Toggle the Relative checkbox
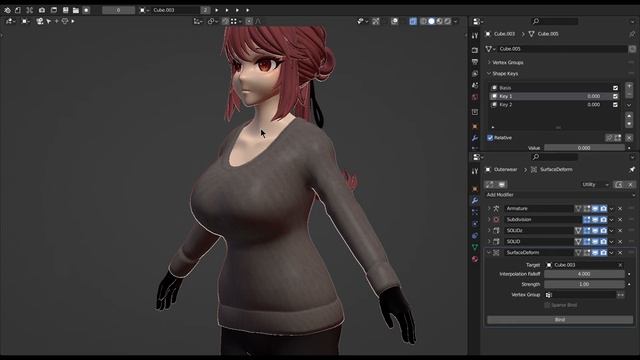 [x=490, y=138]
